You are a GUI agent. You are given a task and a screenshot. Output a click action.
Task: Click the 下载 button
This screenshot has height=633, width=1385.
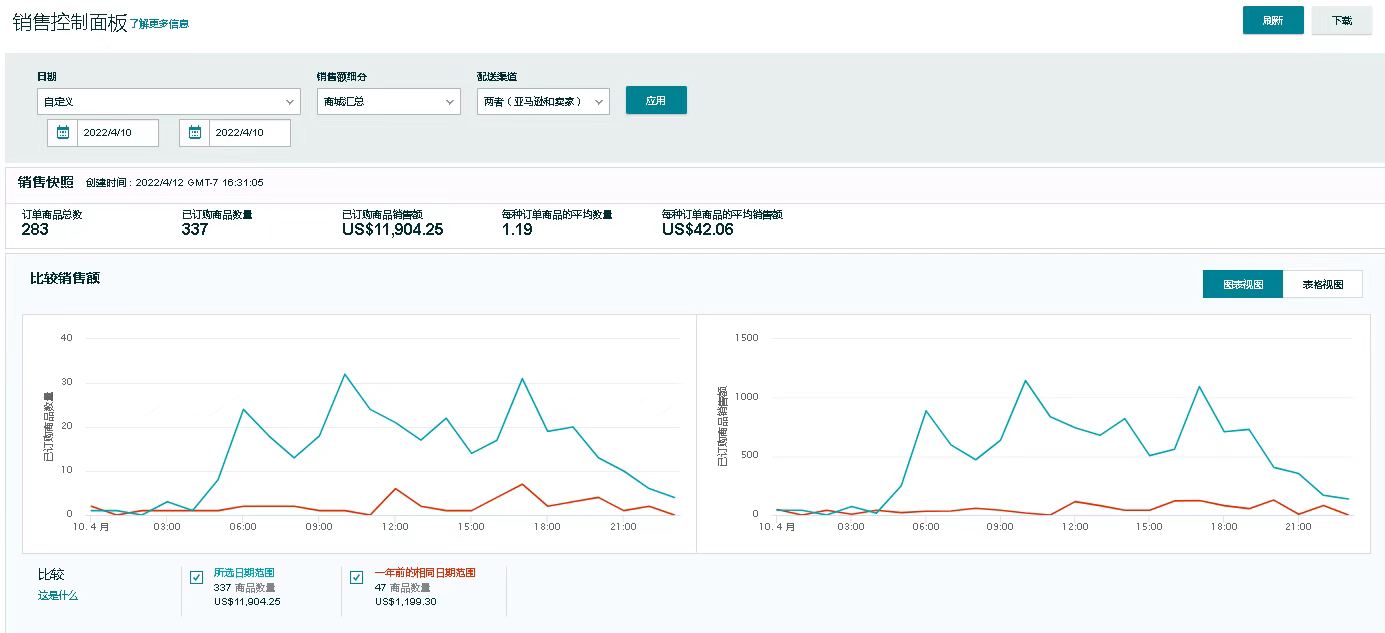pyautogui.click(x=1341, y=20)
